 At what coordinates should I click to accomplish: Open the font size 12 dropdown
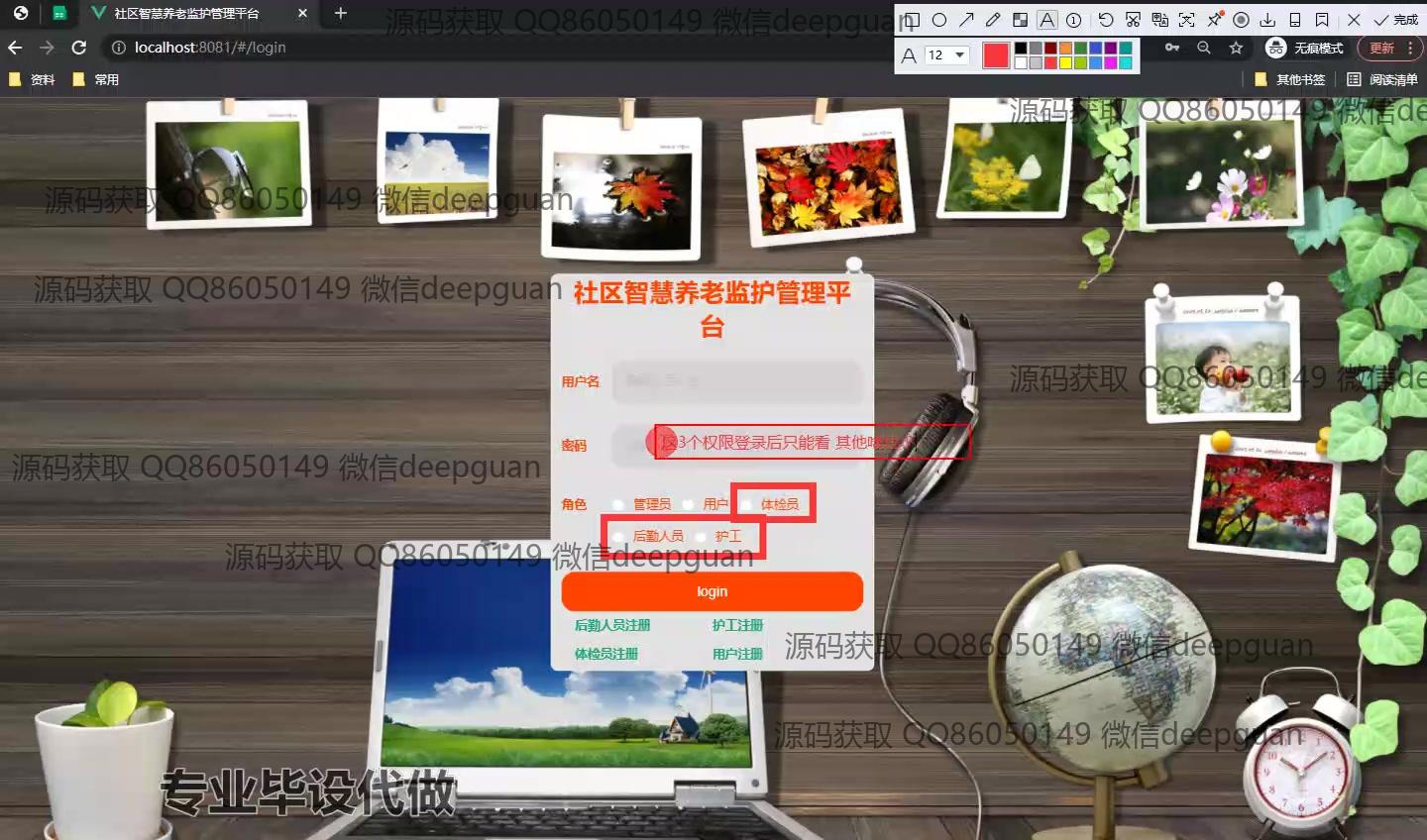(947, 55)
